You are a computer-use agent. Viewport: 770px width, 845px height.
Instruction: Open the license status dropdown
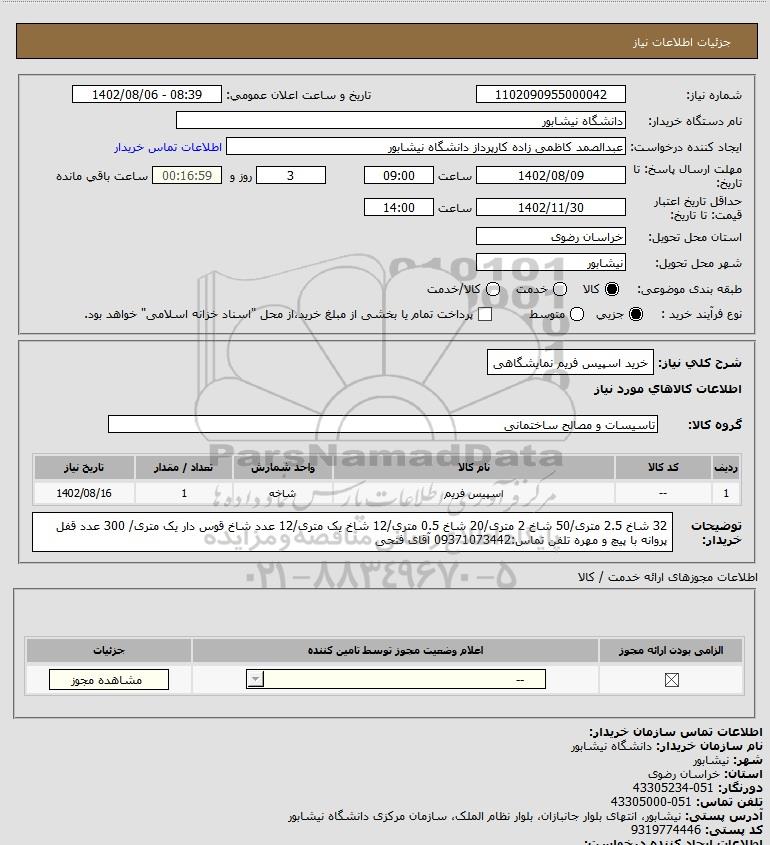(x=396, y=680)
